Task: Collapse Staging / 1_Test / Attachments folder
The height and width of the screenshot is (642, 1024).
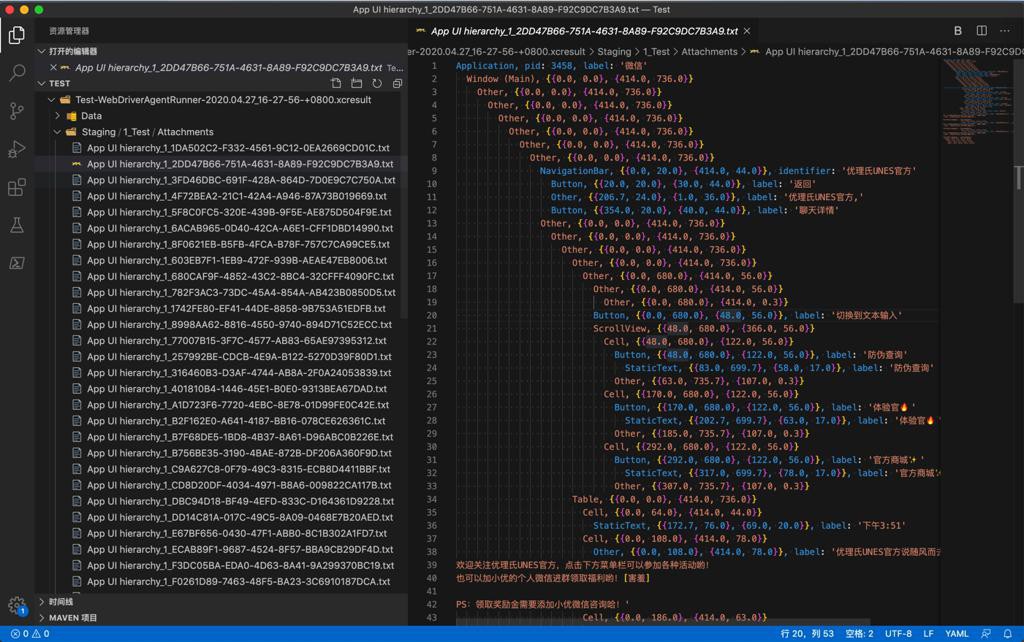Action: tap(148, 131)
